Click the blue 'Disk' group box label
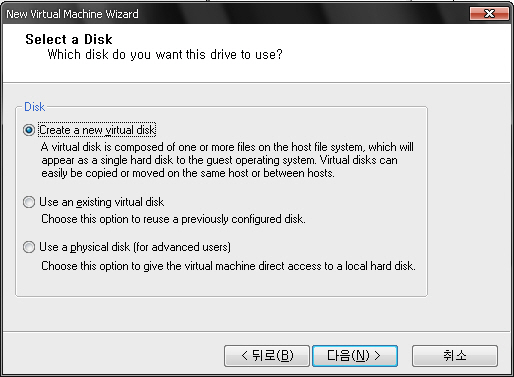The height and width of the screenshot is (377, 514). (x=34, y=107)
